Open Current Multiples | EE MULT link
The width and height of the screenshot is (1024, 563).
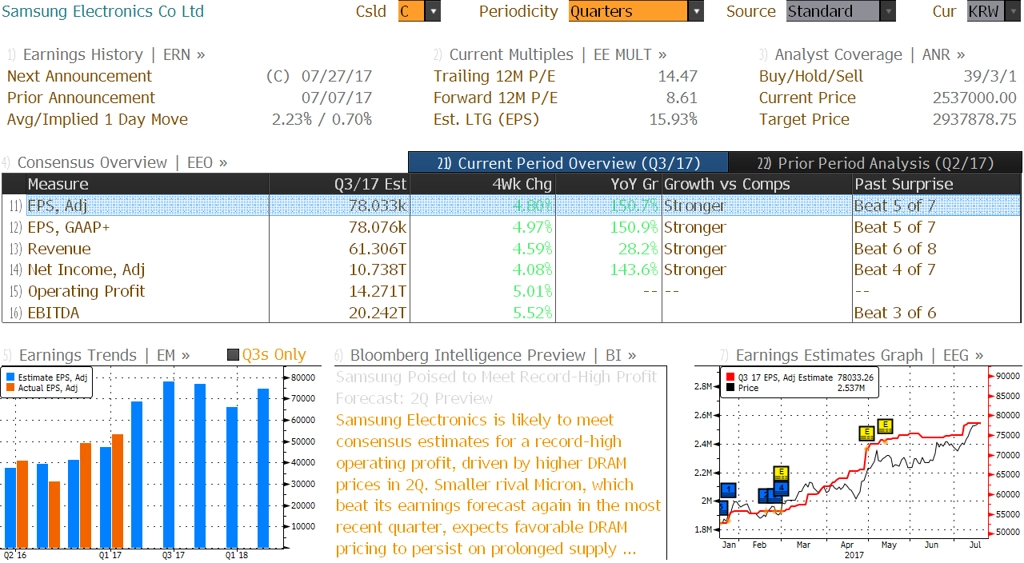[x=558, y=54]
